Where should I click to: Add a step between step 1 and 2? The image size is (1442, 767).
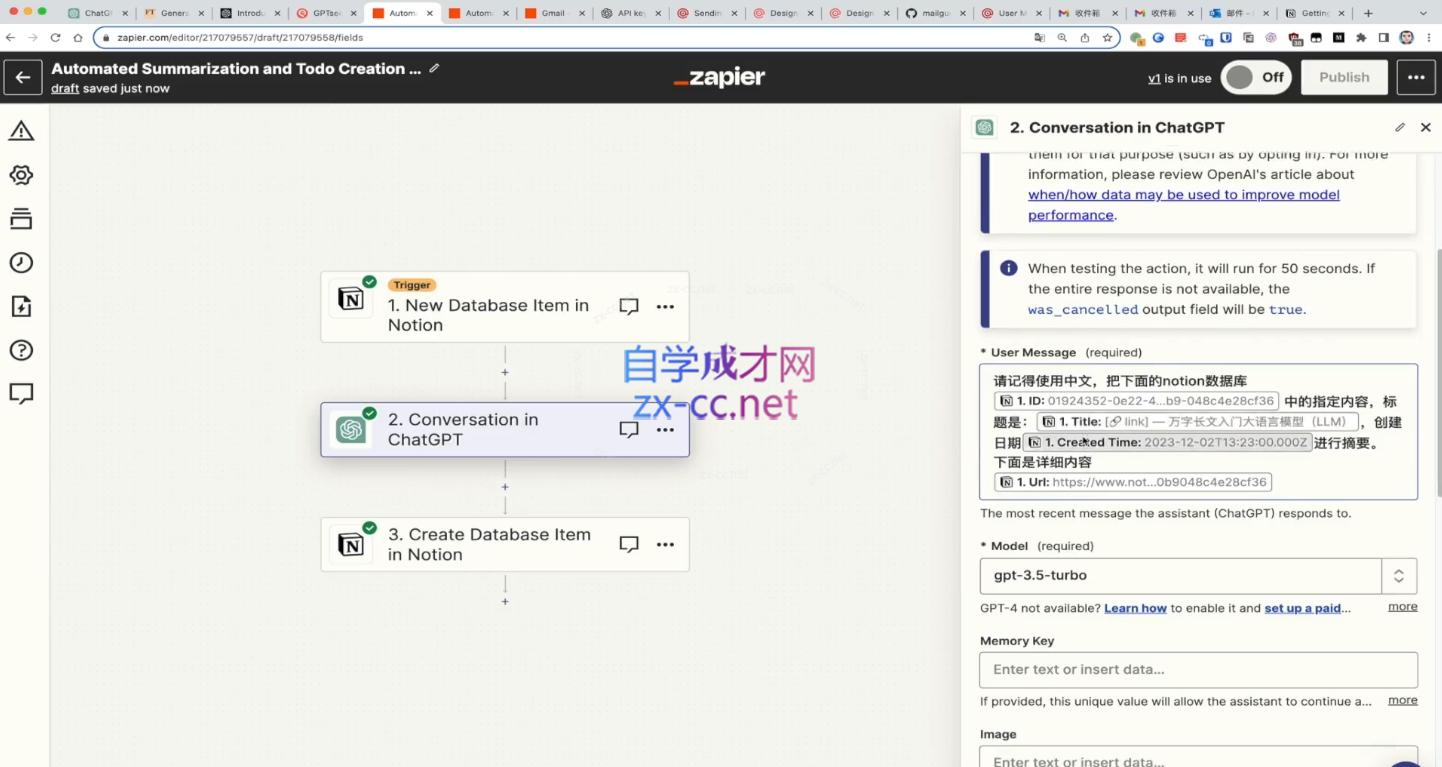pyautogui.click(x=505, y=372)
